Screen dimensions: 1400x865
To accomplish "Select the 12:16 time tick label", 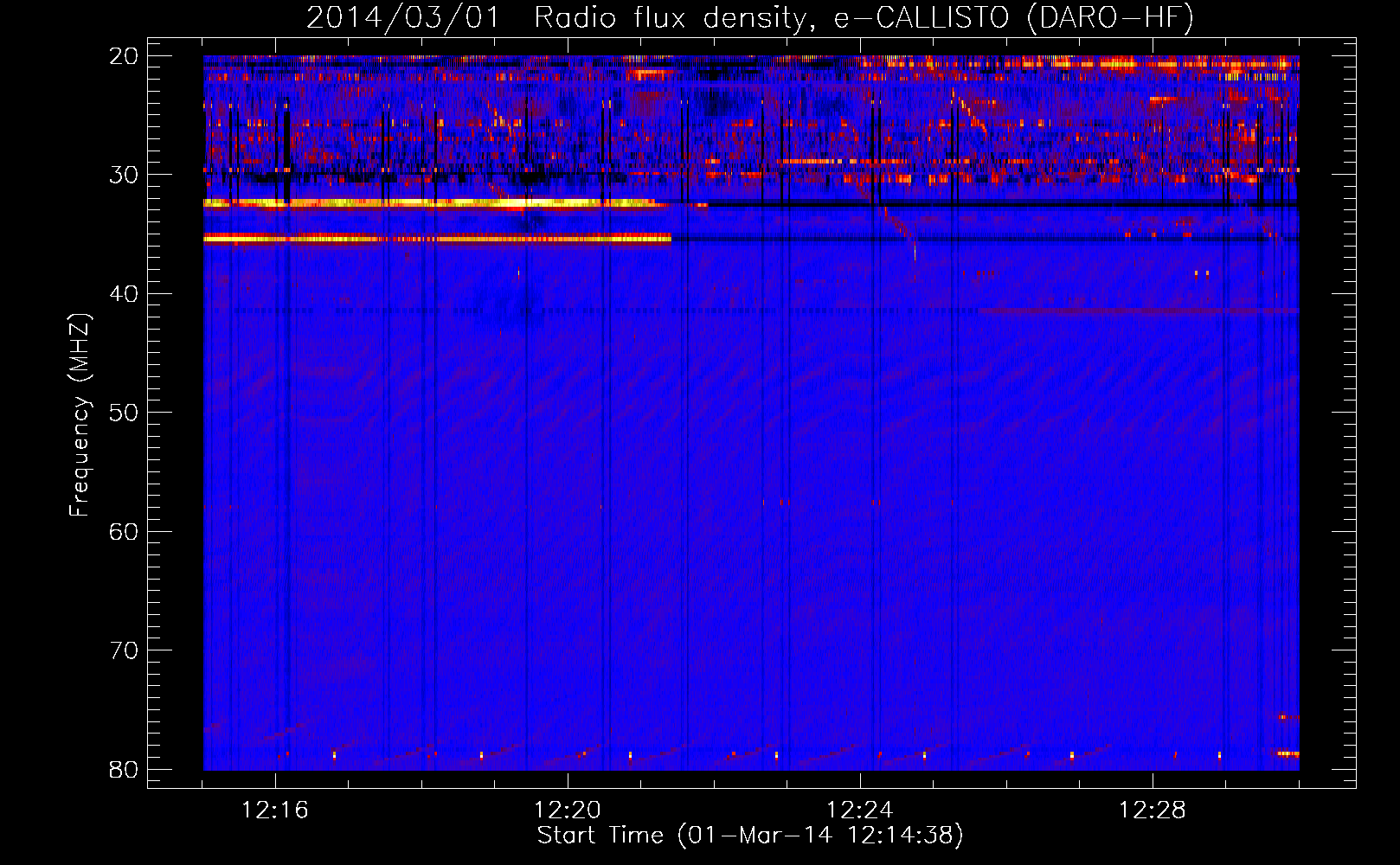I will click(x=275, y=811).
